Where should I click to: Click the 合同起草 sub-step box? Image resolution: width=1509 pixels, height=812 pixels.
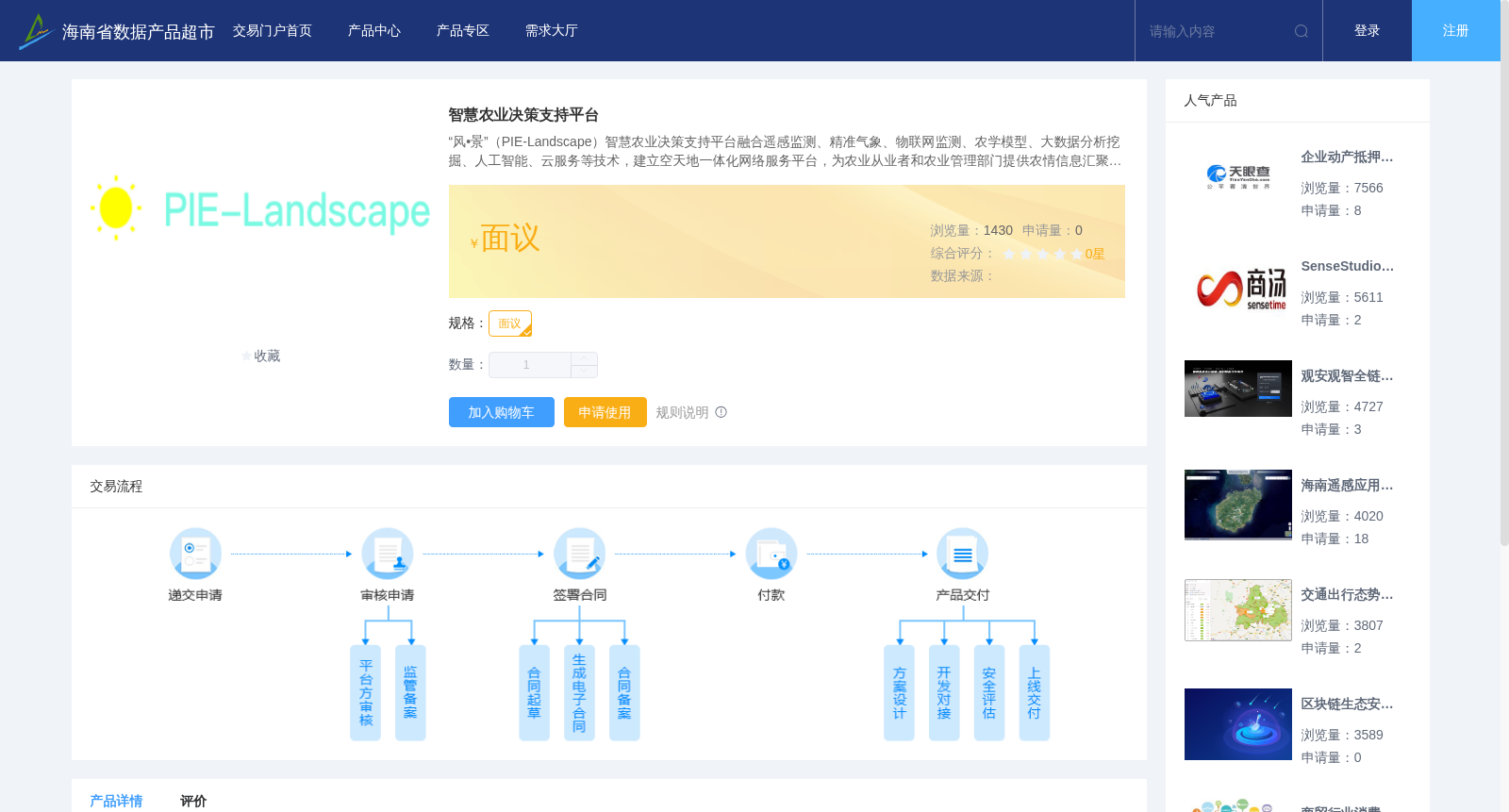point(534,693)
